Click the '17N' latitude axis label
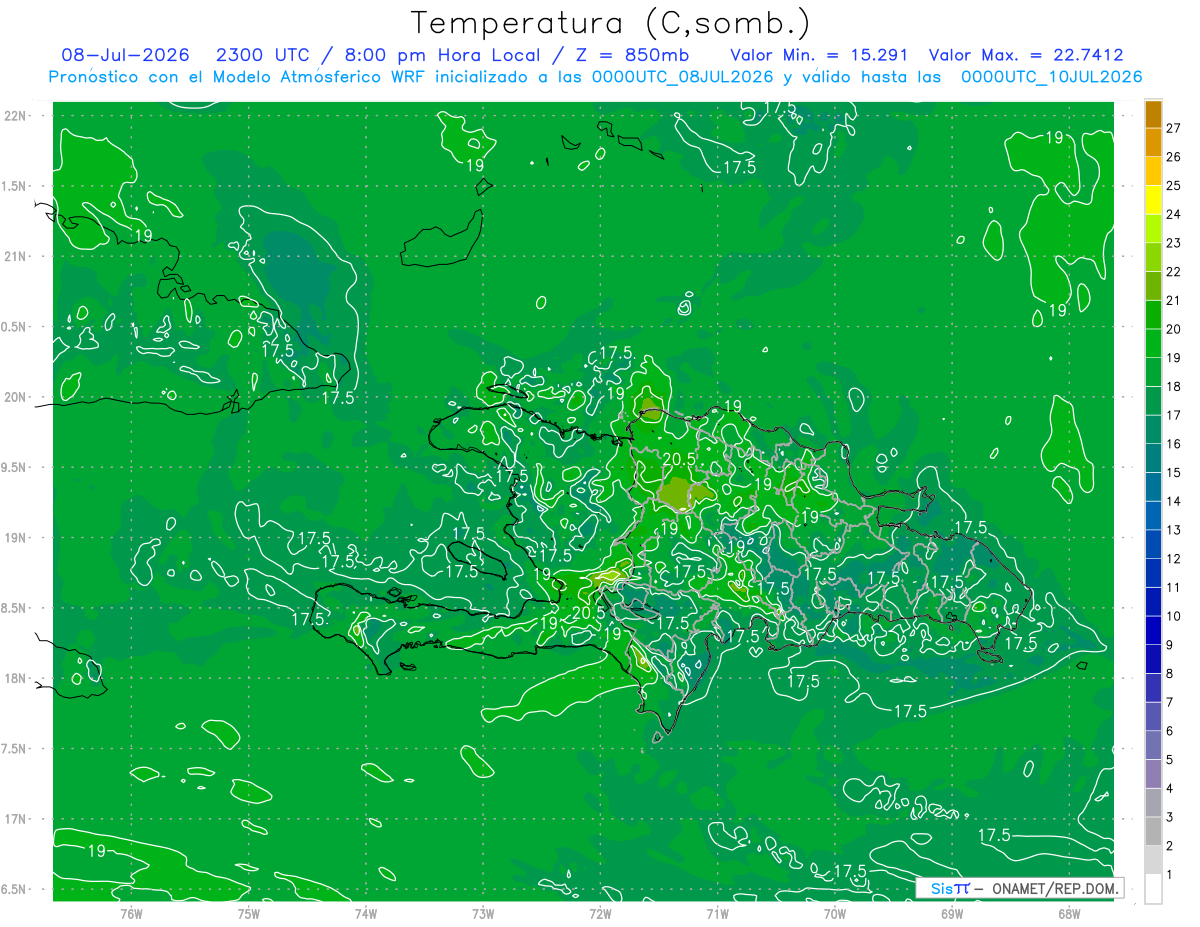Screen dimensions: 1200x927 point(16,819)
